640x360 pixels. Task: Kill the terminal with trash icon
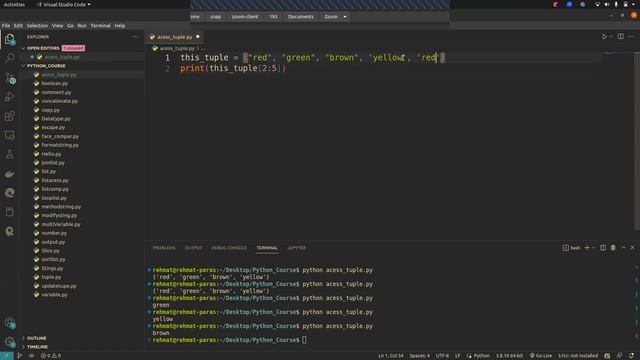point(613,248)
